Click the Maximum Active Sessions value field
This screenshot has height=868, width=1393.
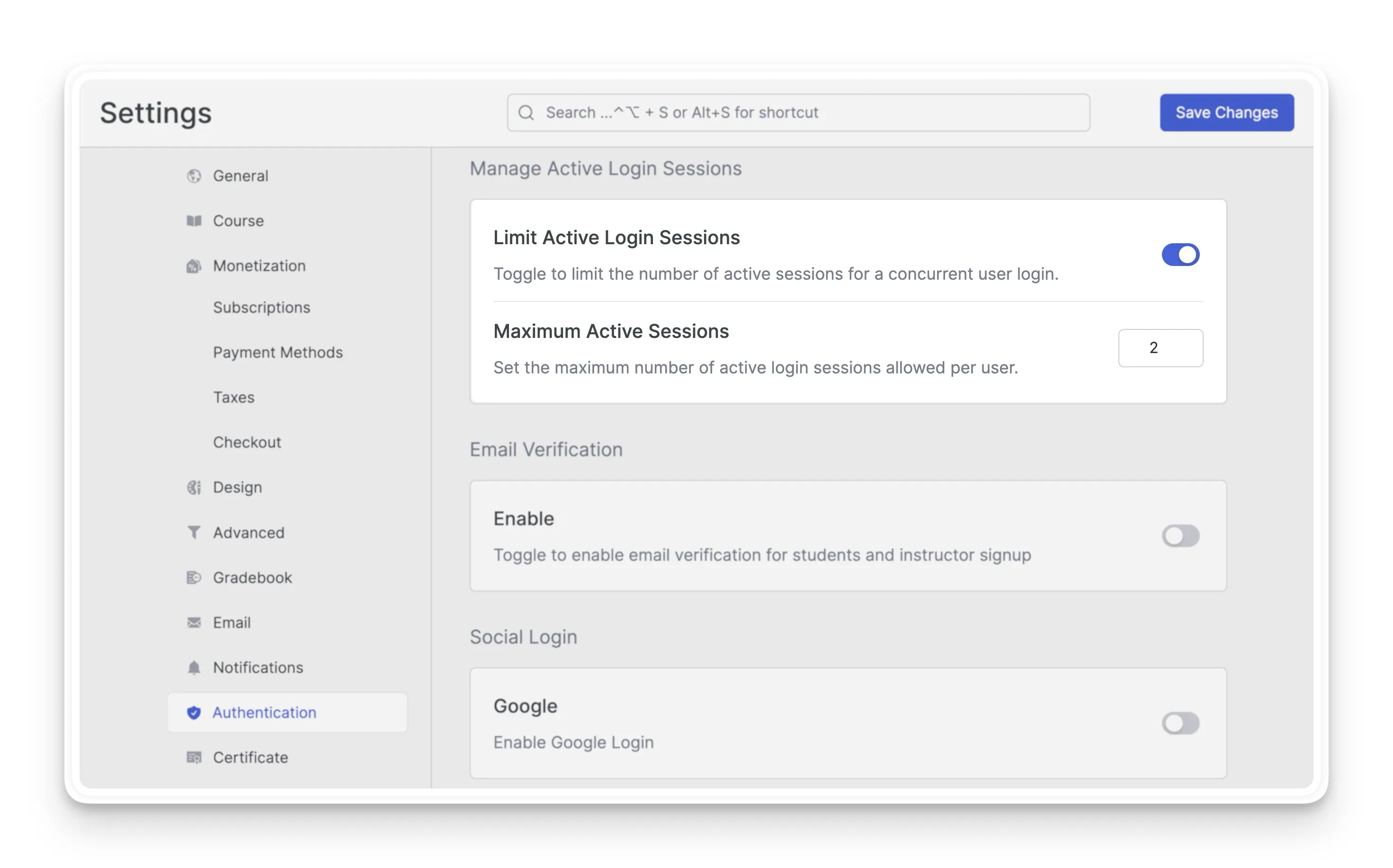1161,348
